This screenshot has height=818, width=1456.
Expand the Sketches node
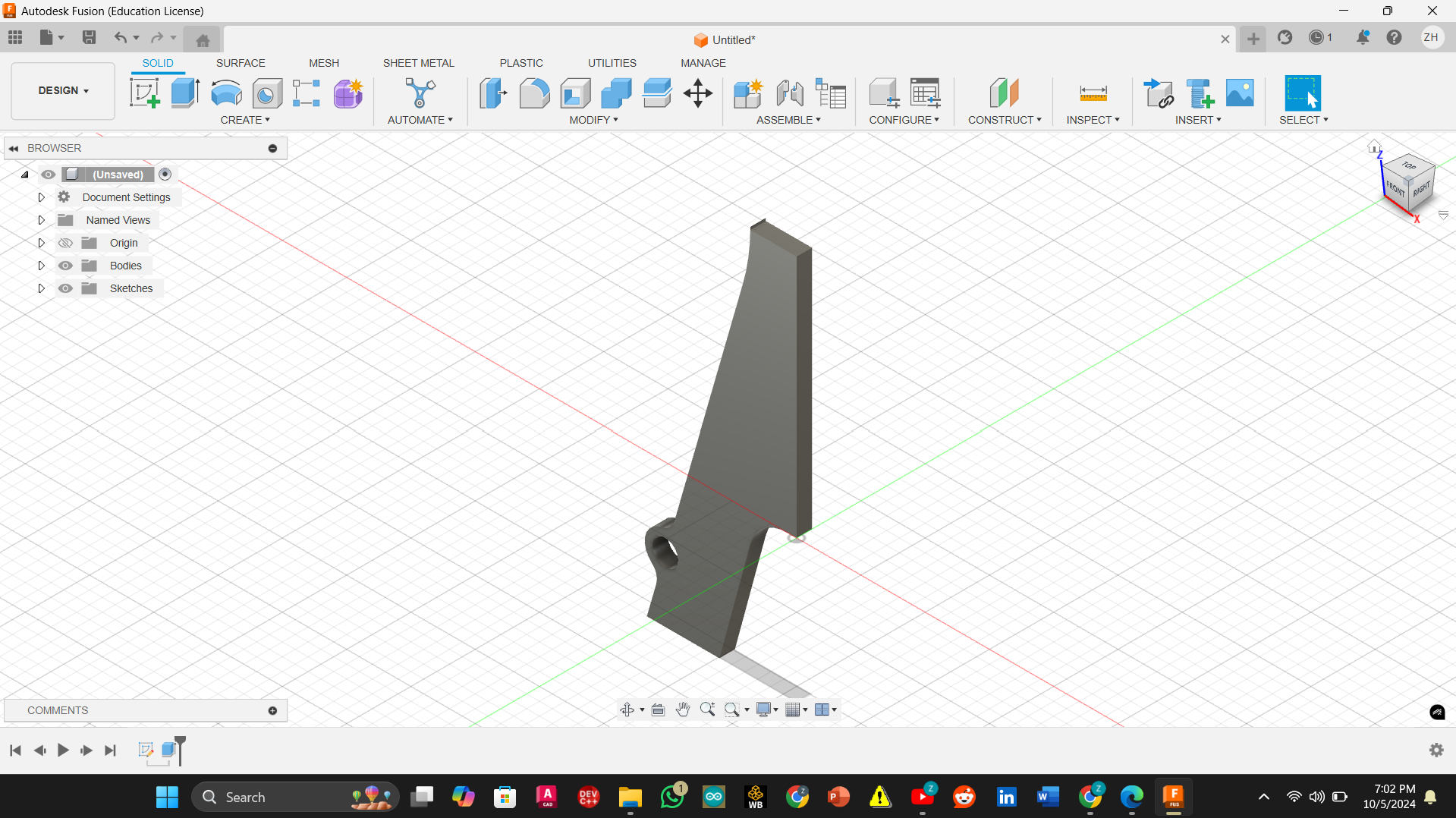(x=41, y=288)
